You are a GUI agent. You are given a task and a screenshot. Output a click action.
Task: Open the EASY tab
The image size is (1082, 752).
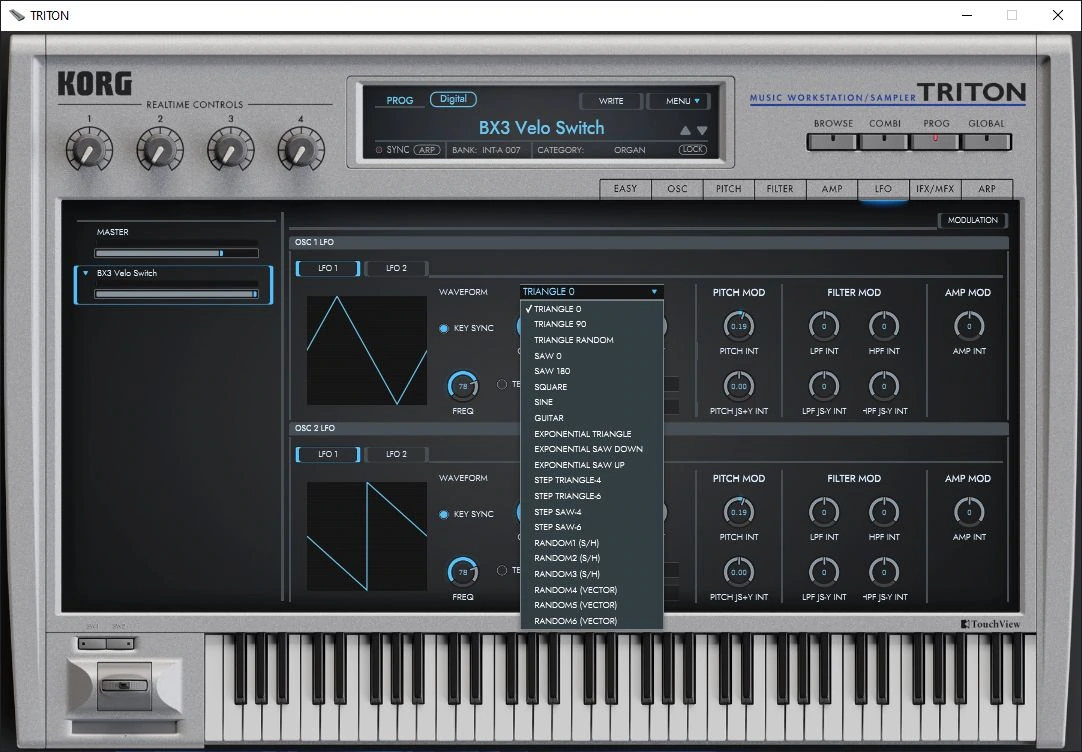(x=625, y=188)
